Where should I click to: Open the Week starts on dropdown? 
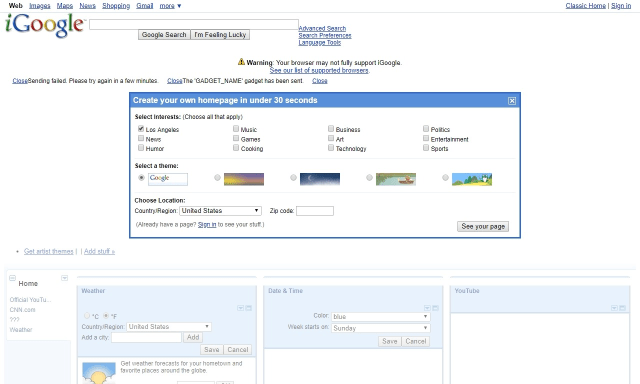tap(381, 328)
